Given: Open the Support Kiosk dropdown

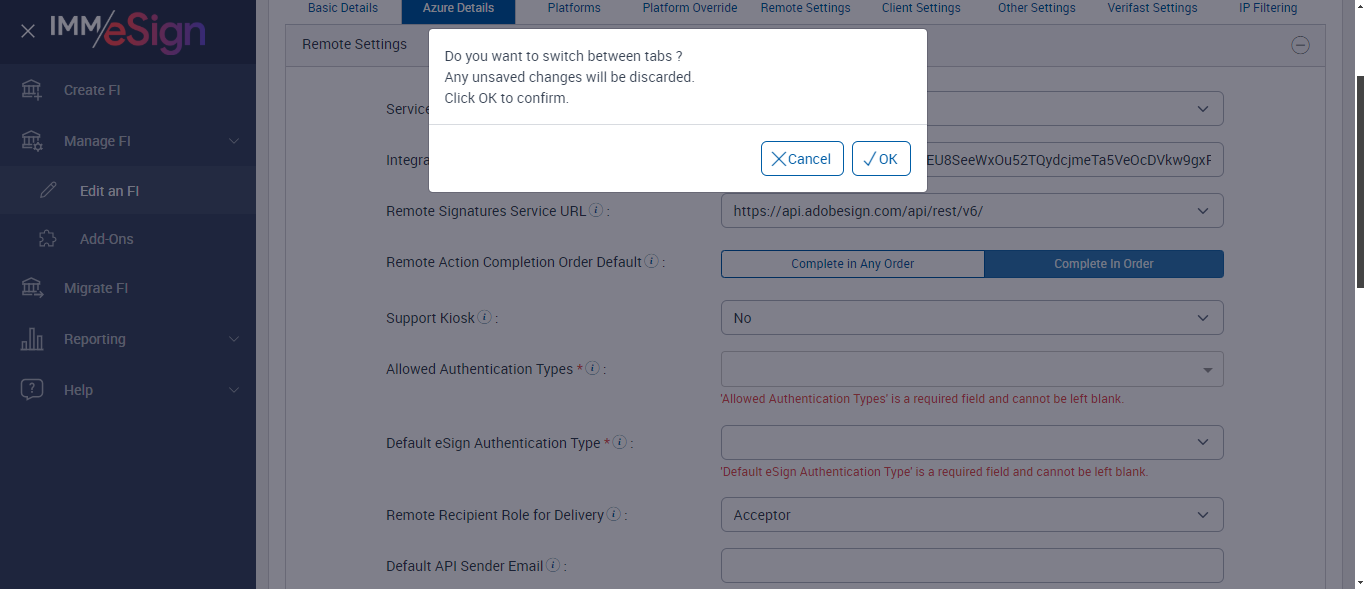Looking at the screenshot, I should coord(971,318).
